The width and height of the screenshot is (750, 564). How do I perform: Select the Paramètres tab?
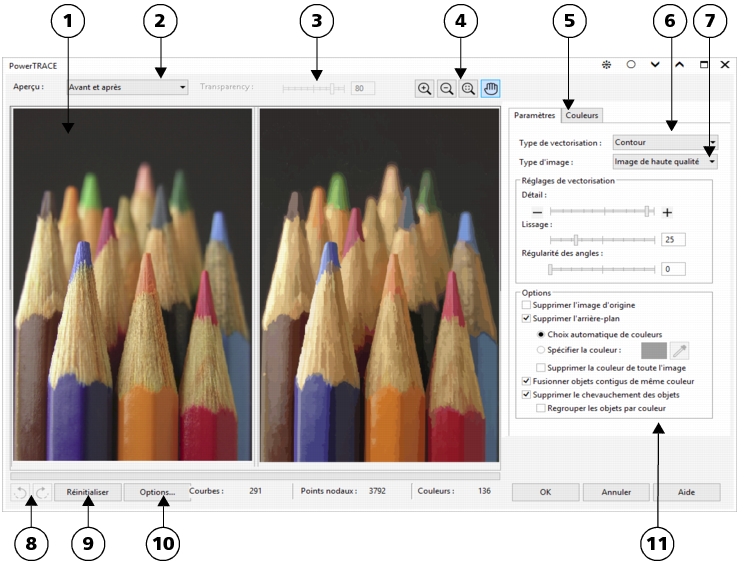(x=534, y=116)
